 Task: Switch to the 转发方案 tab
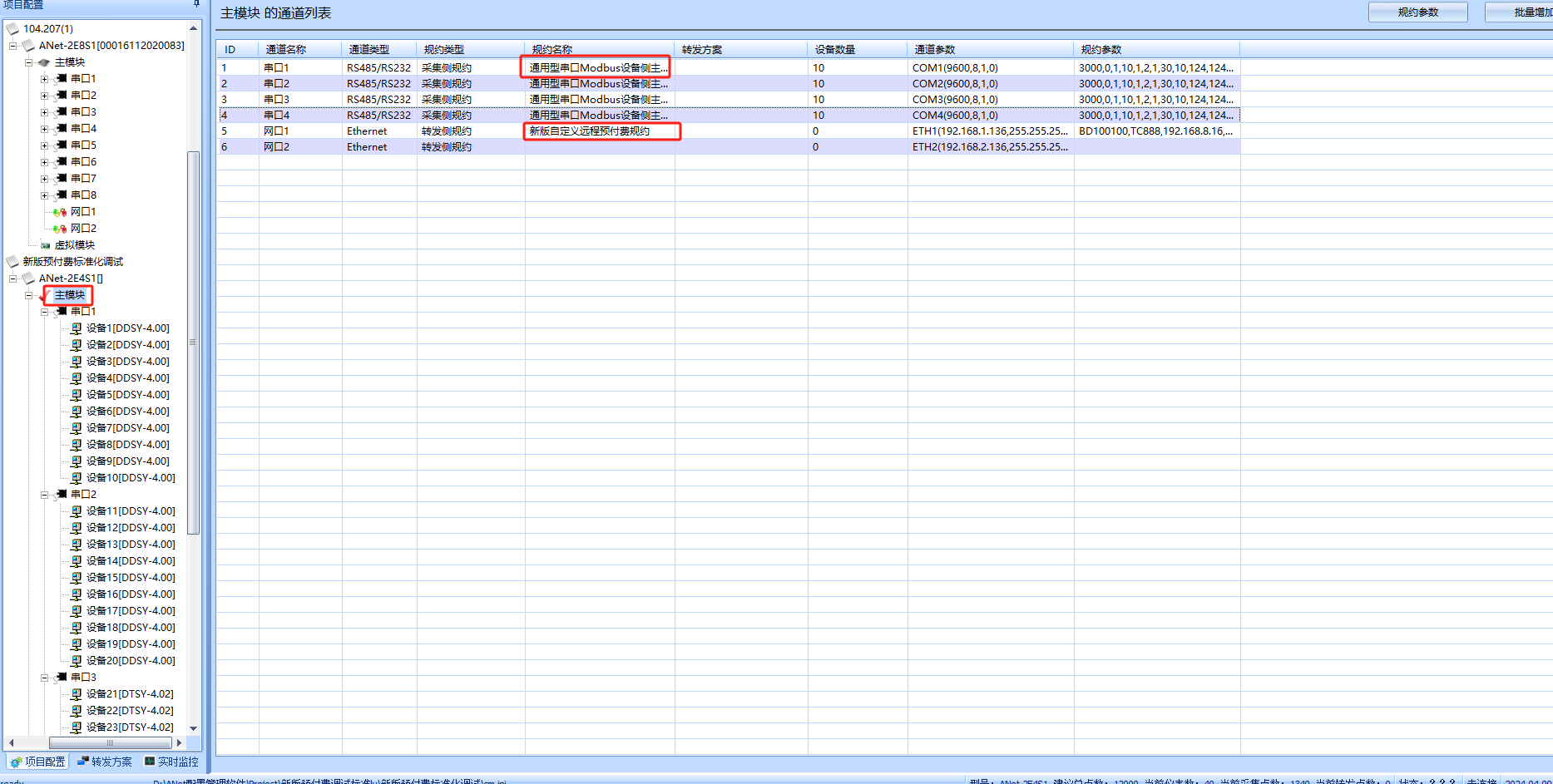pyautogui.click(x=105, y=762)
